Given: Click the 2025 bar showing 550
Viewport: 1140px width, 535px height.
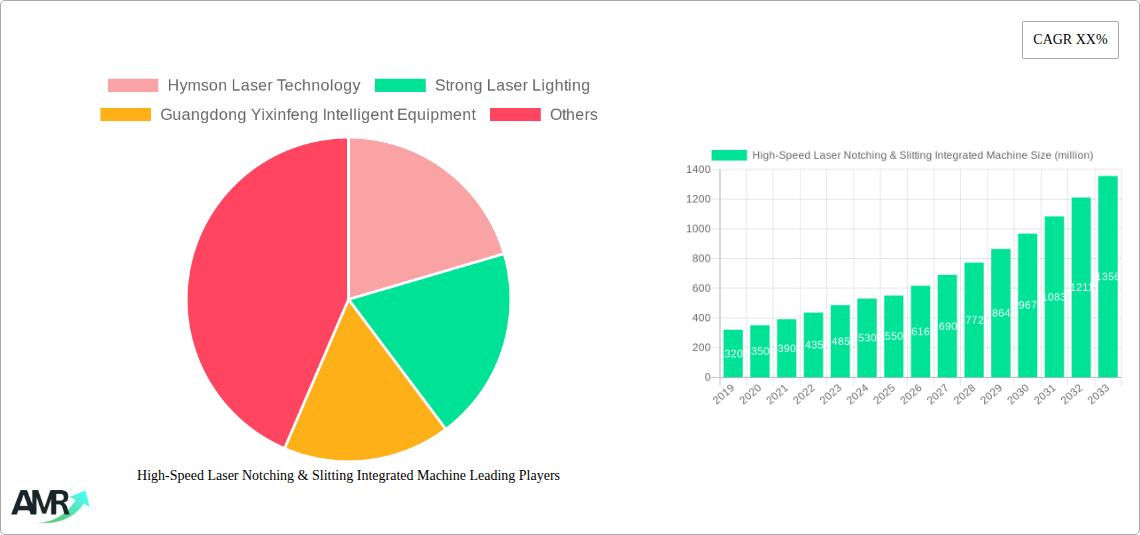Looking at the screenshot, I should (893, 337).
